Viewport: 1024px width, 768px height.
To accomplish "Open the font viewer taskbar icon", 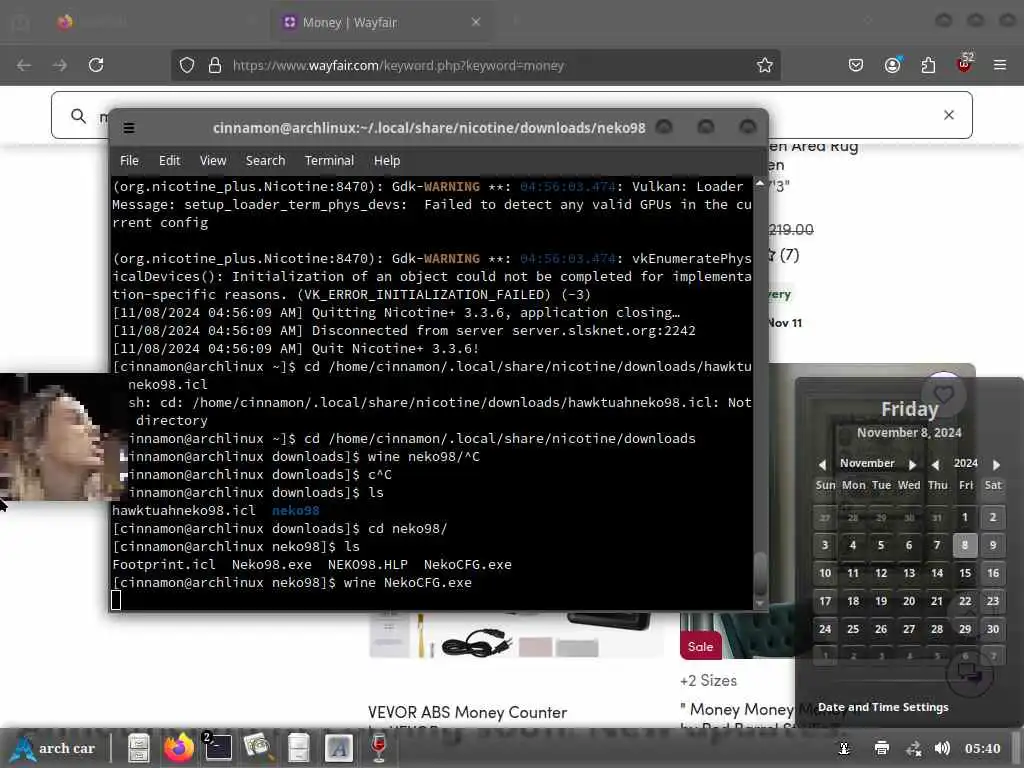I will point(338,748).
